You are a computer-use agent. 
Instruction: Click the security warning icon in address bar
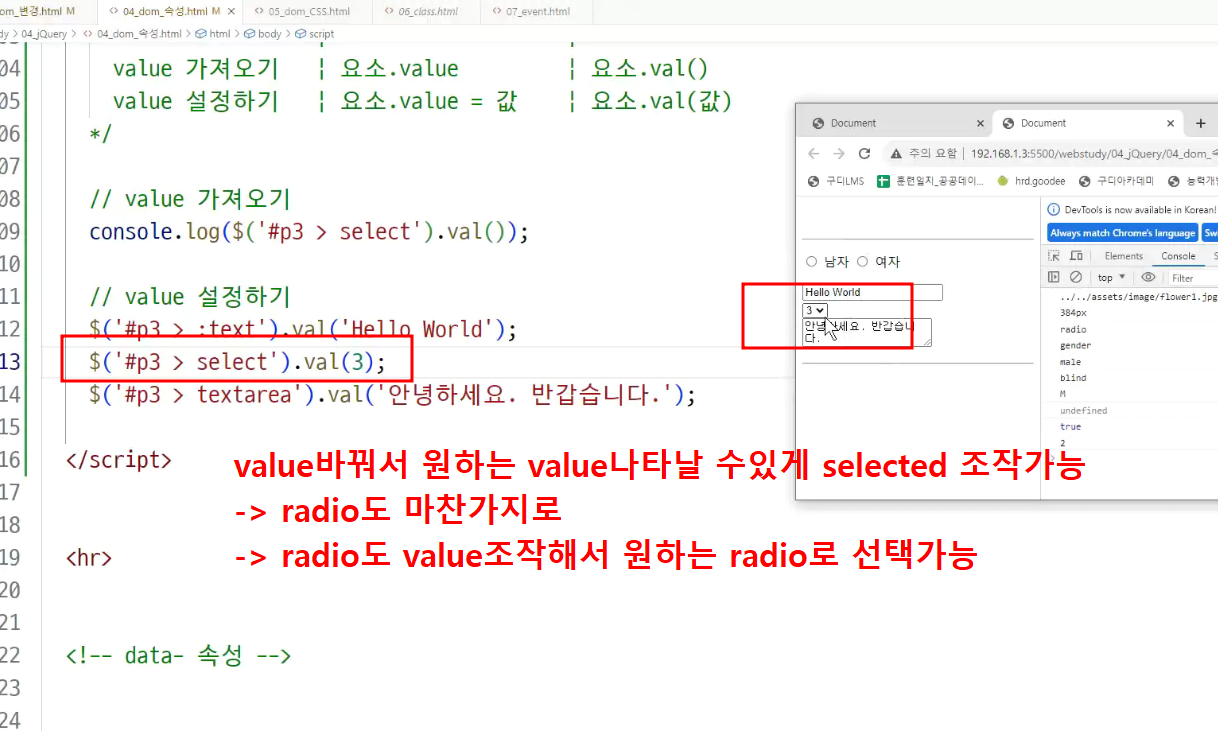pyautogui.click(x=896, y=153)
